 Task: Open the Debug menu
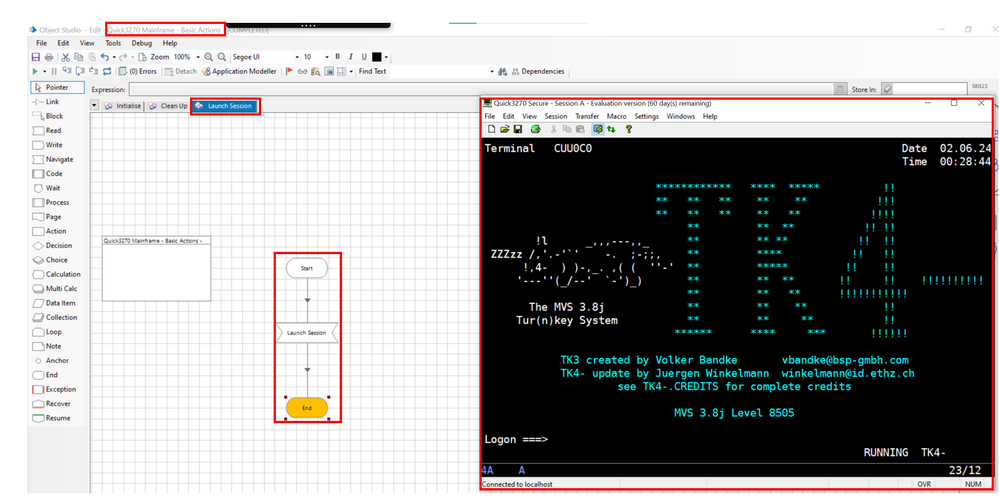click(x=141, y=43)
